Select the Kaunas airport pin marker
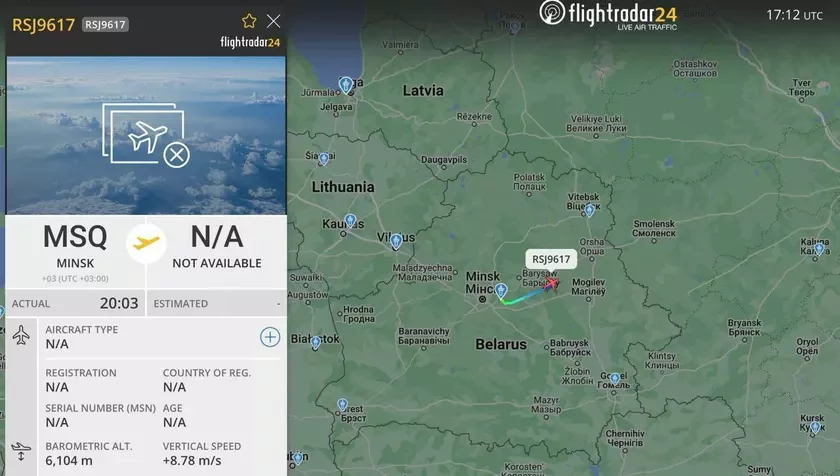840x476 pixels. (x=350, y=221)
